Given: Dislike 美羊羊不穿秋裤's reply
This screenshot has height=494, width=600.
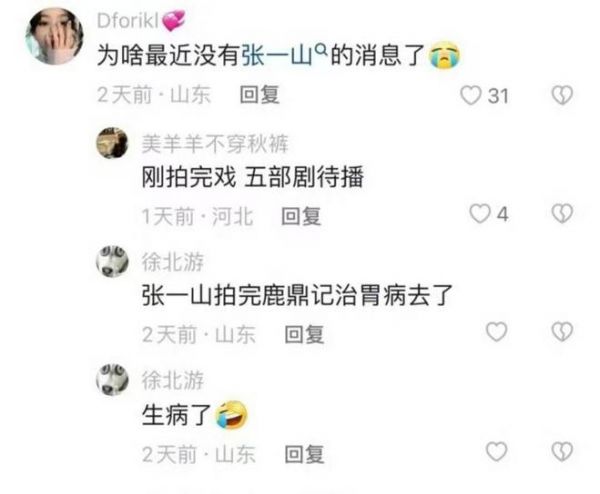Looking at the screenshot, I should pos(562,214).
